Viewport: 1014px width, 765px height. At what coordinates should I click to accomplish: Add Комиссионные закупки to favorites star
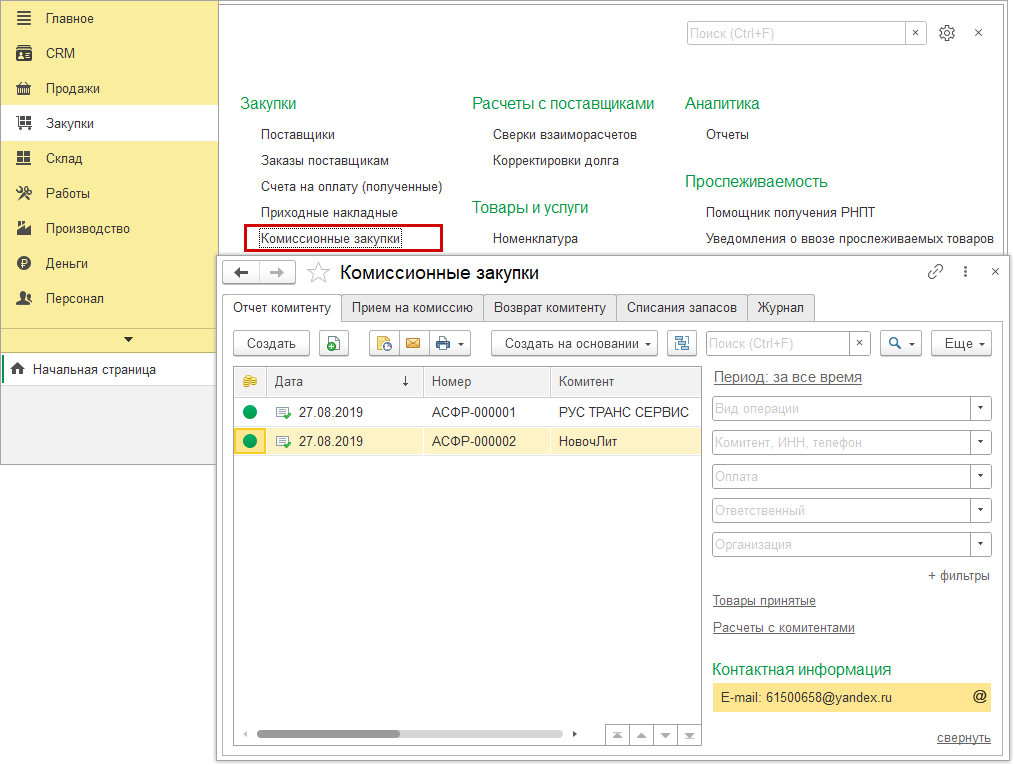[x=318, y=273]
